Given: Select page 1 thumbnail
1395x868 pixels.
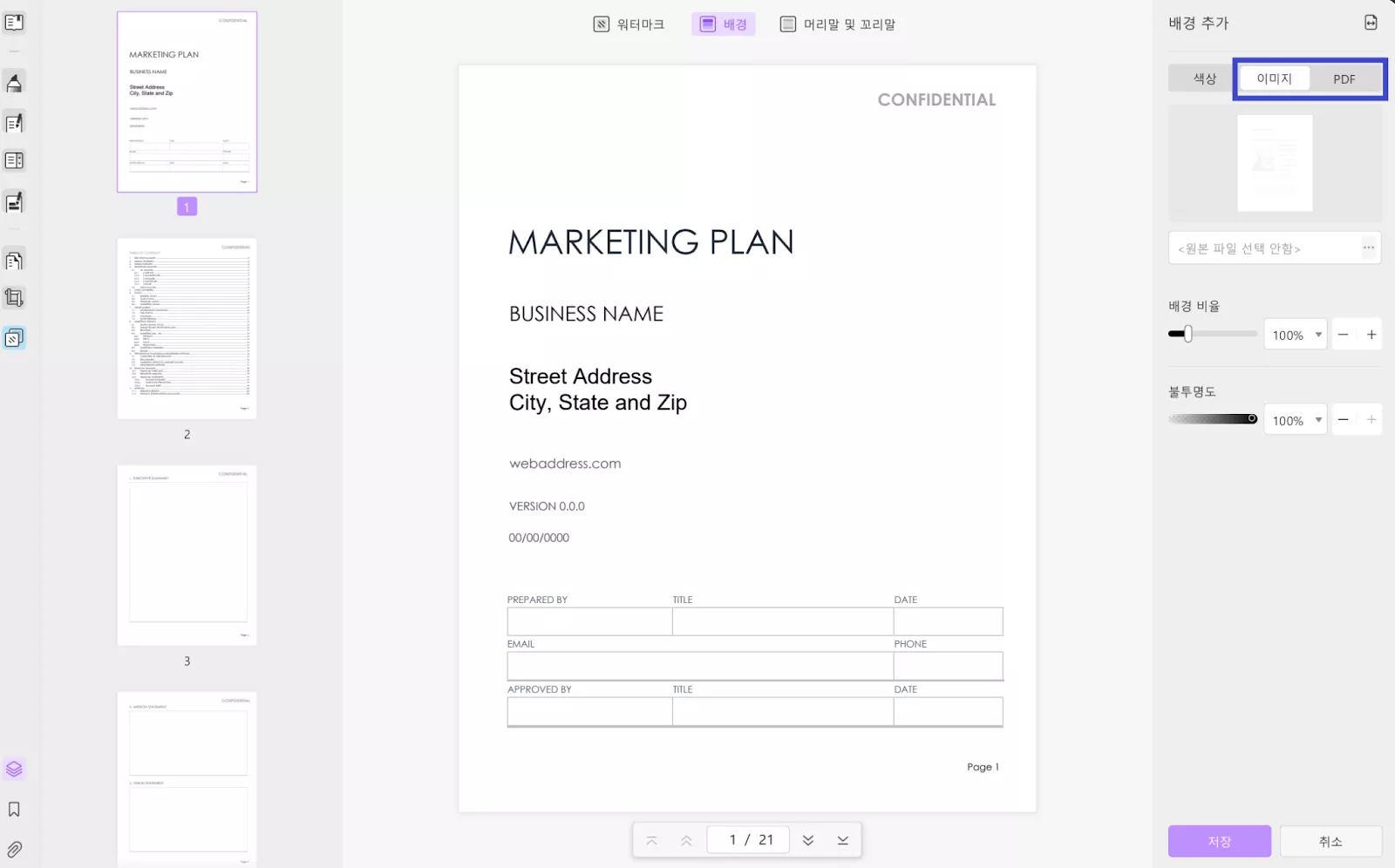Looking at the screenshot, I should pos(187,102).
